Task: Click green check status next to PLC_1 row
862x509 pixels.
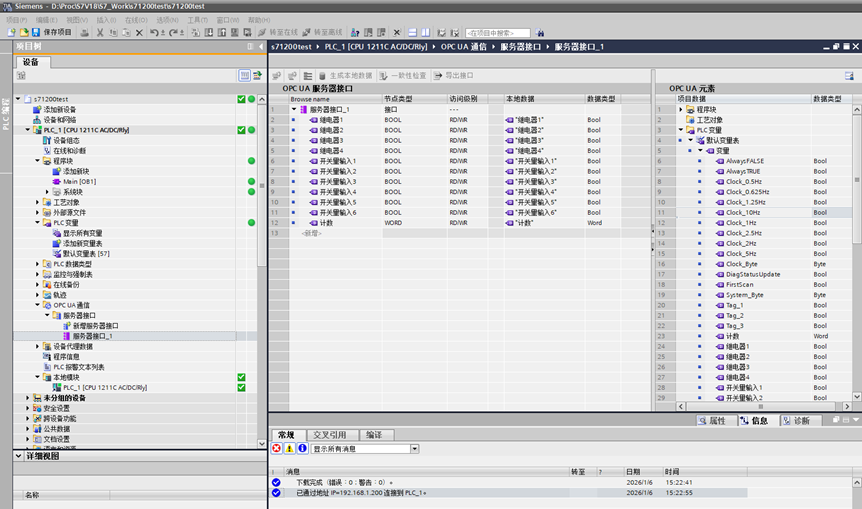Action: click(x=241, y=130)
